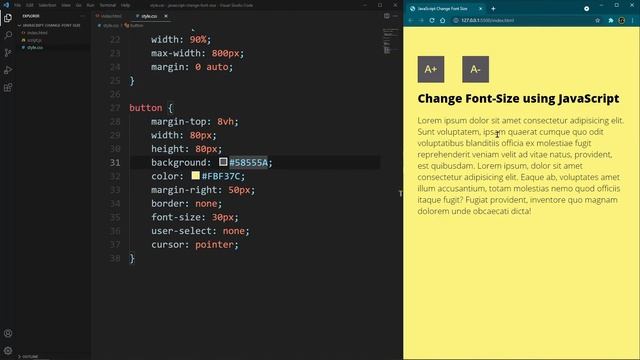
Task: Open the Explorer view in VS Code activity bar
Action: click(8, 18)
